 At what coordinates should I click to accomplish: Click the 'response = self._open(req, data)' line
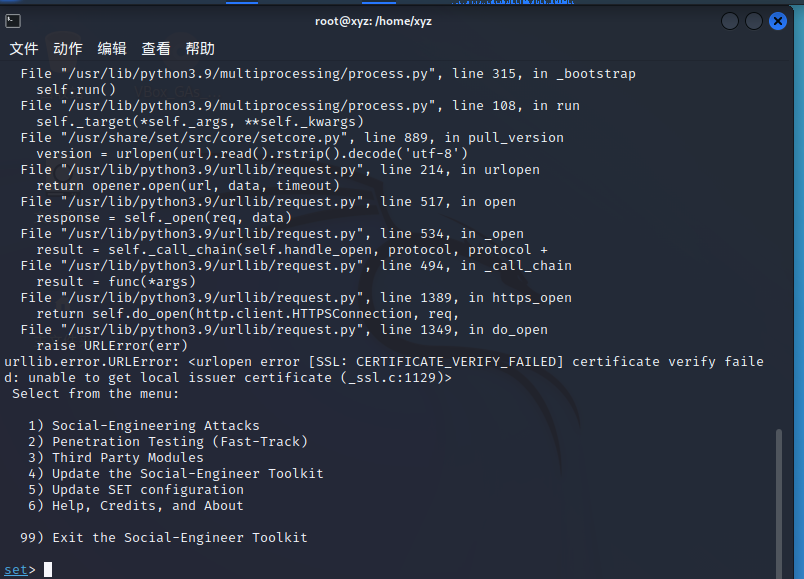coord(164,217)
